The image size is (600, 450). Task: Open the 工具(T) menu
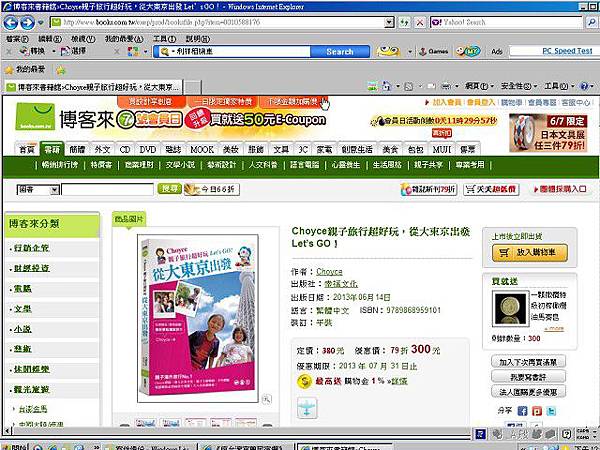pos(164,39)
